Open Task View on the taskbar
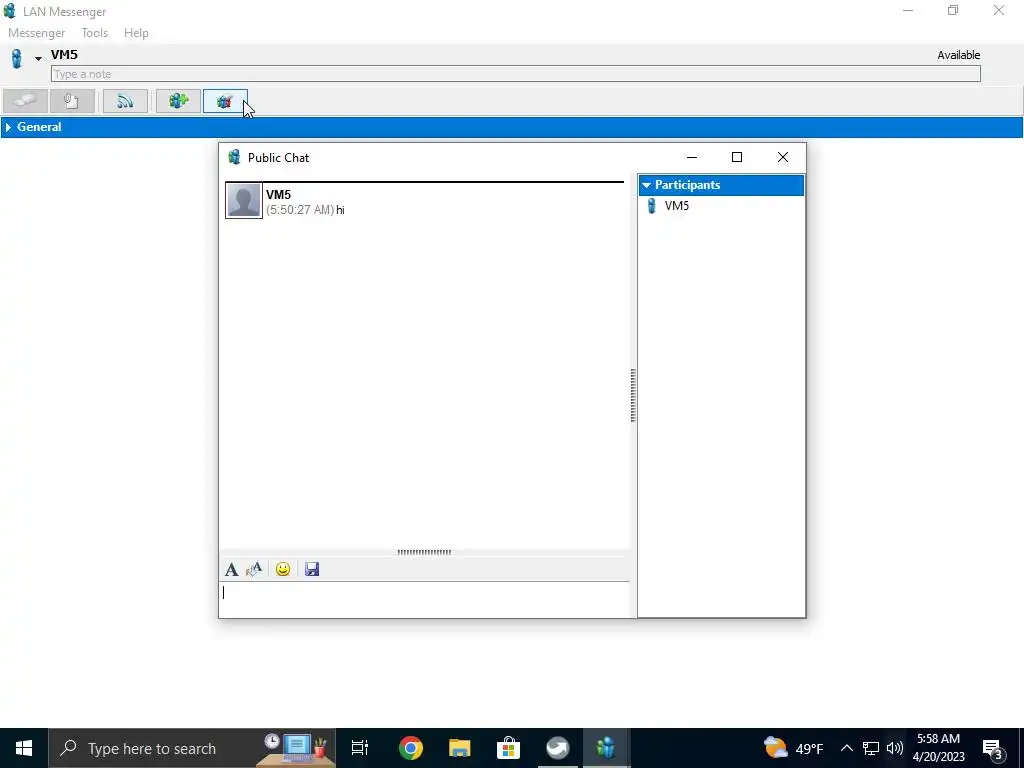The height and width of the screenshot is (768, 1024). click(x=360, y=748)
